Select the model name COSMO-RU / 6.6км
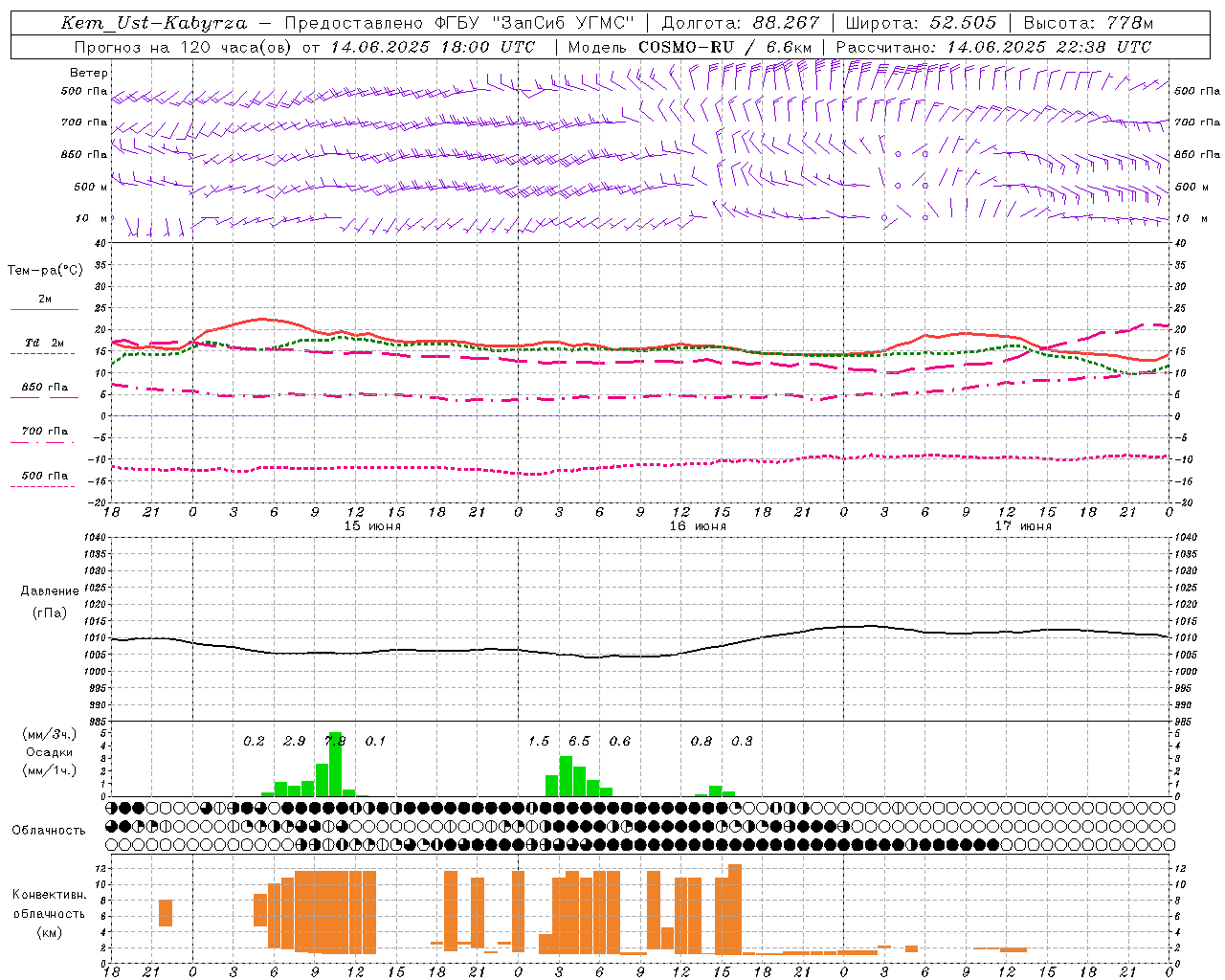 coord(725,47)
